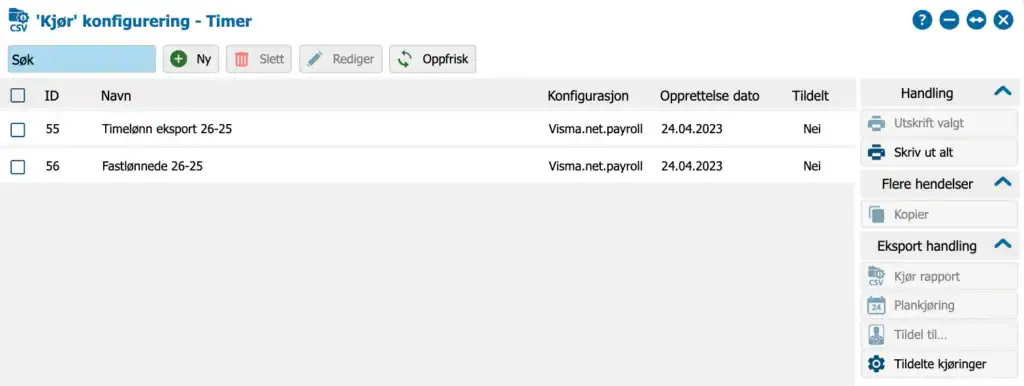Minimize the panel with the minus icon
Screen dimensions: 1024x386
949,20
